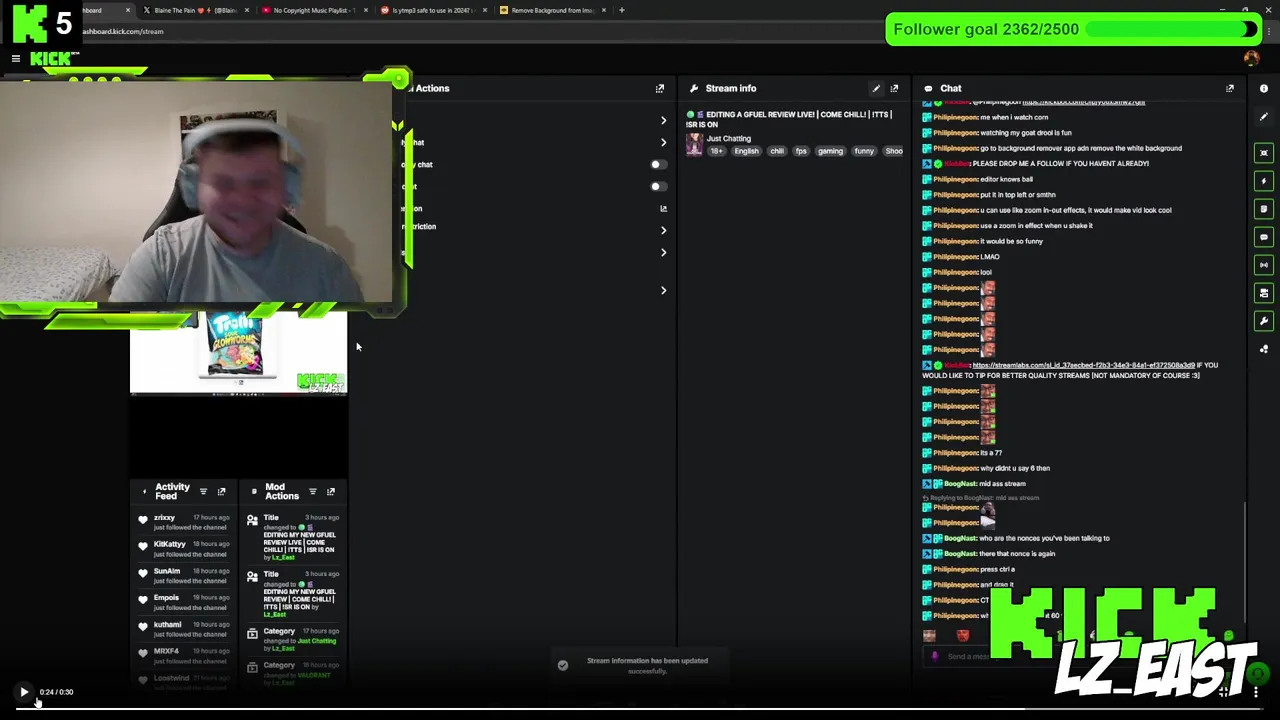Viewport: 1280px width, 720px height.
Task: Click the lightning bolt sidebar icon
Action: pos(1264,181)
